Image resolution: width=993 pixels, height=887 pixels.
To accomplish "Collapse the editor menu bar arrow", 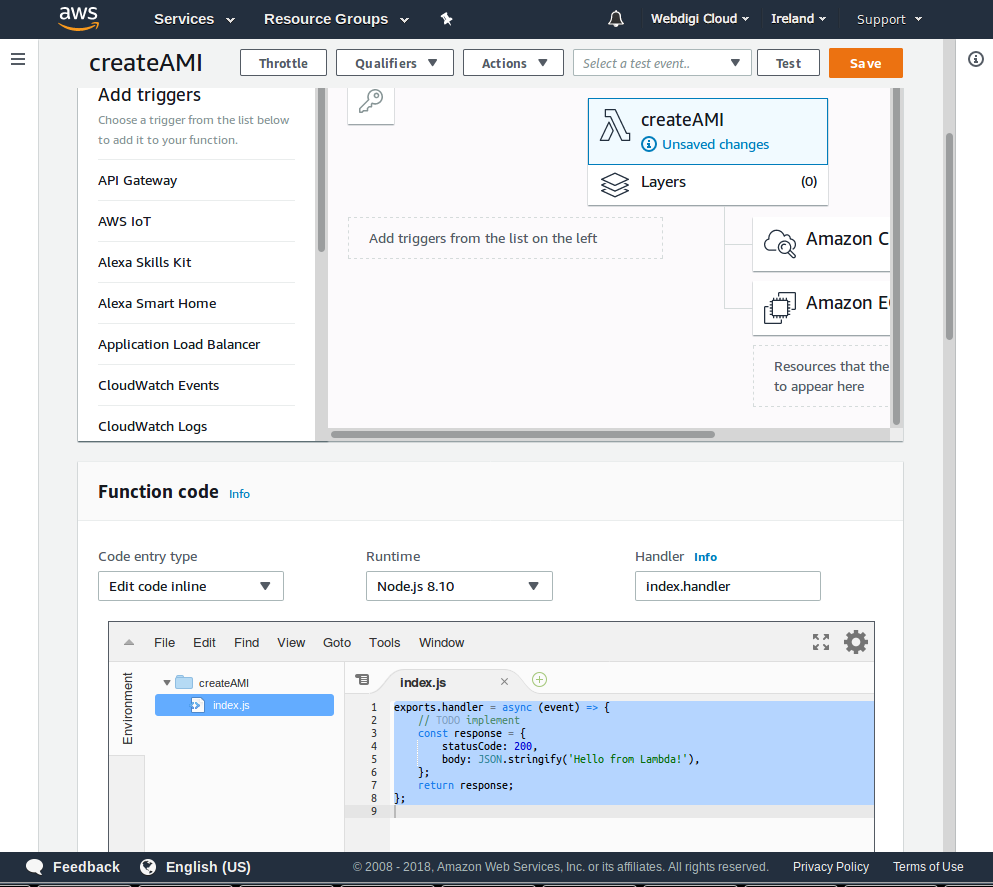I will pyautogui.click(x=129, y=642).
